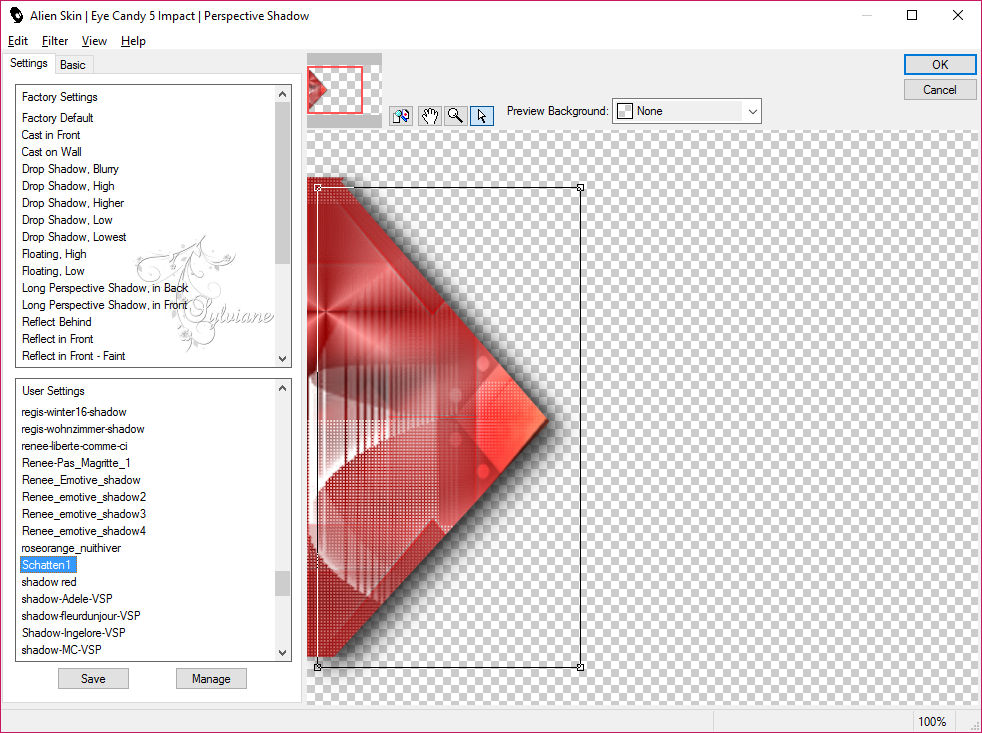Click the Factory Settings list header
This screenshot has width=982, height=733.
[59, 96]
